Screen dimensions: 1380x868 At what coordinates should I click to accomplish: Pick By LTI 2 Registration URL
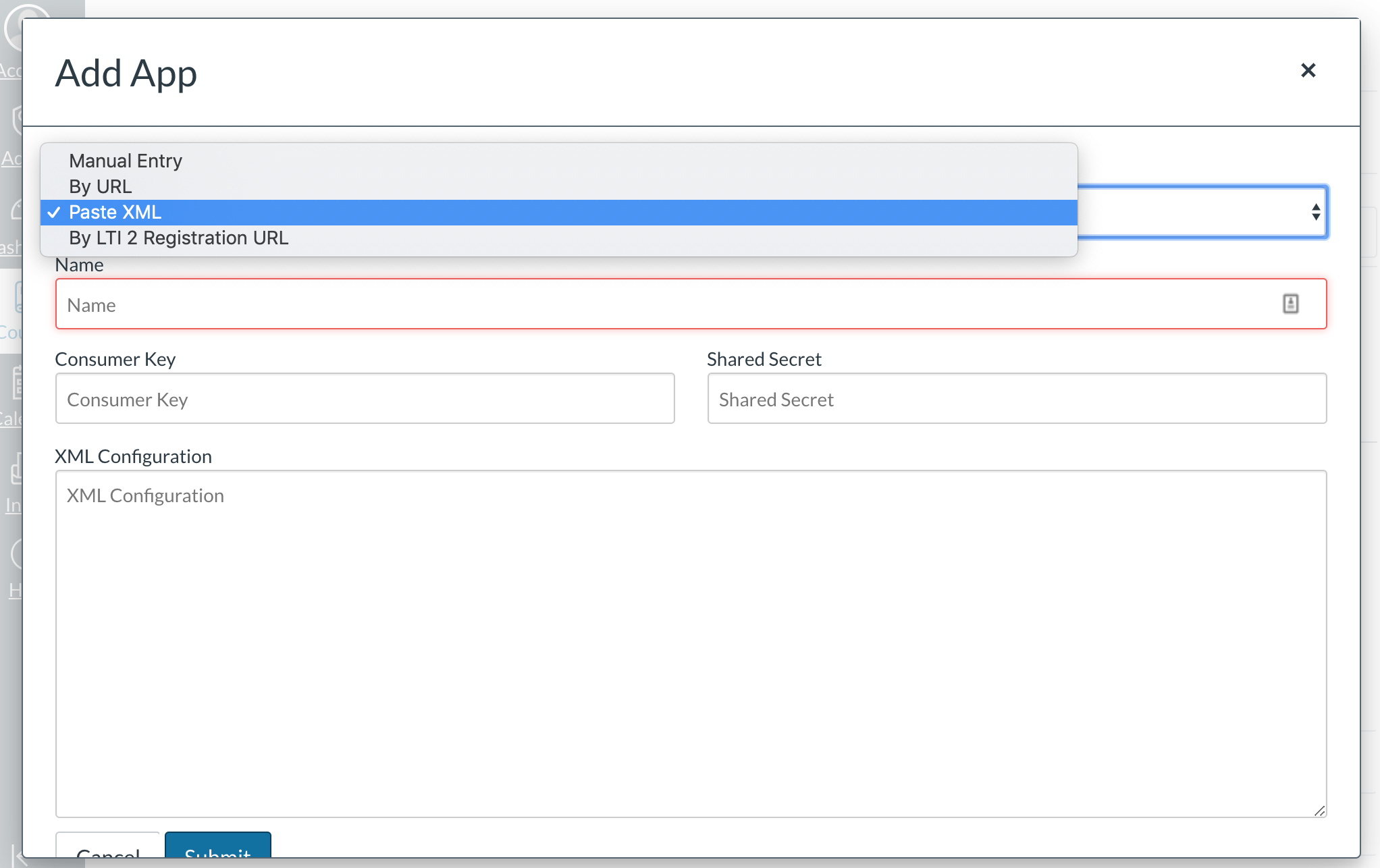tap(178, 238)
